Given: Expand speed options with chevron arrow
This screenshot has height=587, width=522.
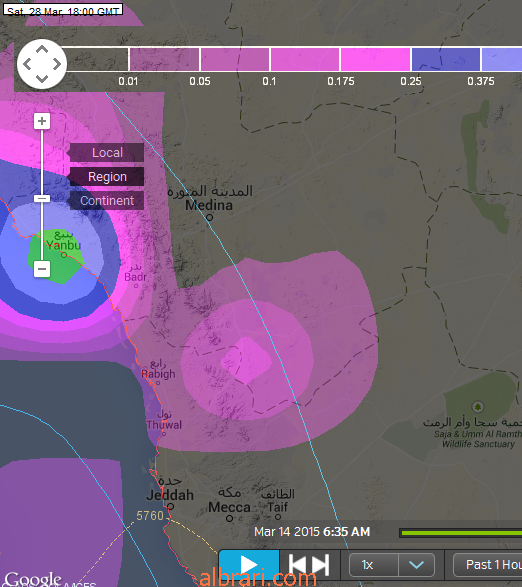Looking at the screenshot, I should pos(416,565).
